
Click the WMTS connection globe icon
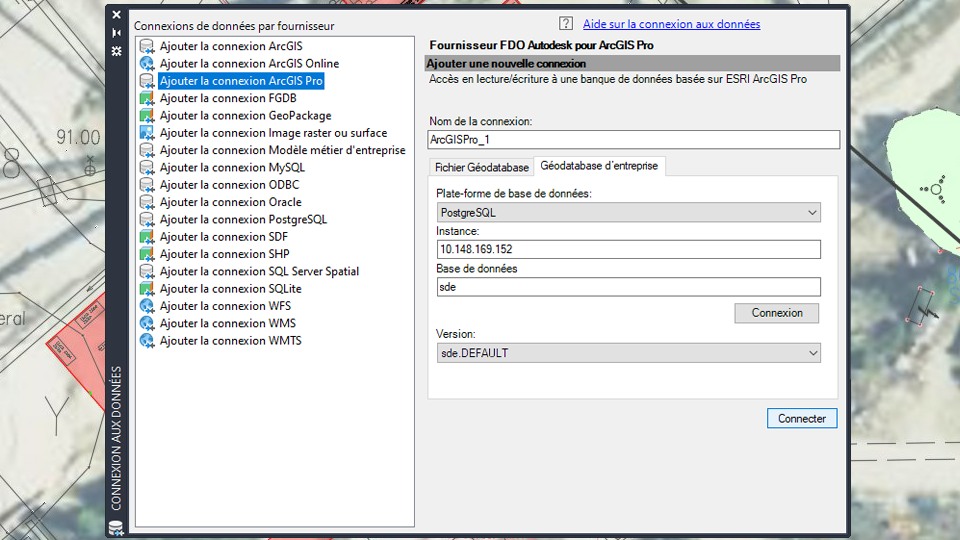(147, 340)
